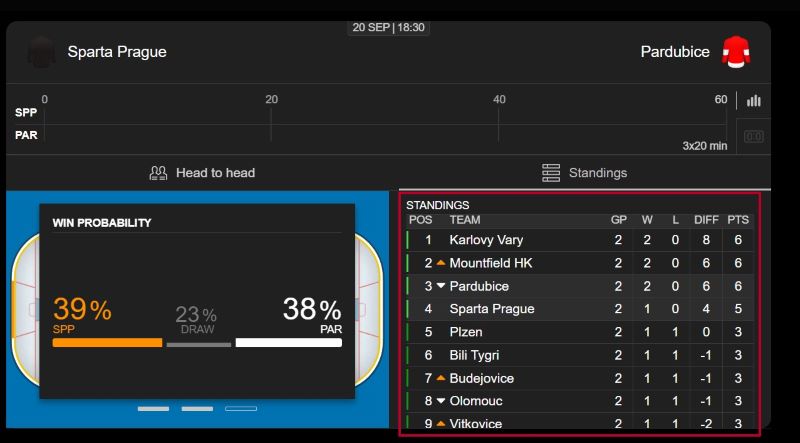Image resolution: width=800 pixels, height=443 pixels.
Task: Click the PTS column header
Action: pos(738,220)
